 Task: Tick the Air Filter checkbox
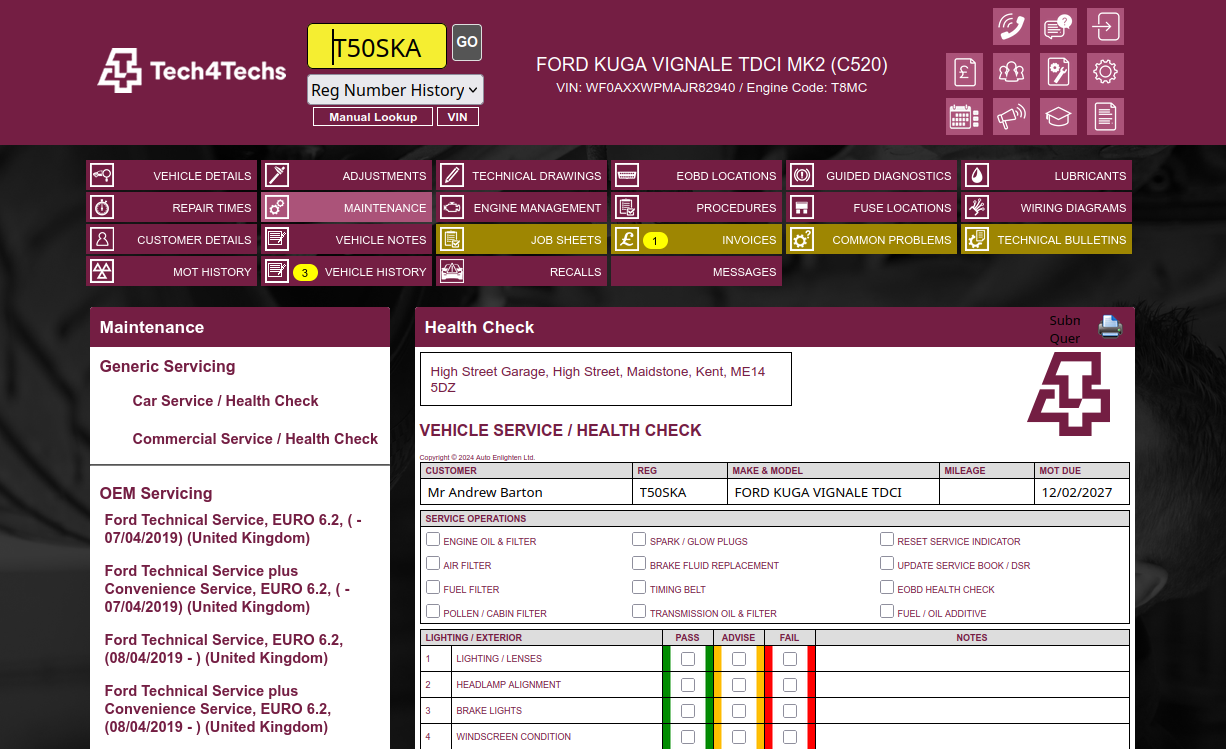click(433, 563)
